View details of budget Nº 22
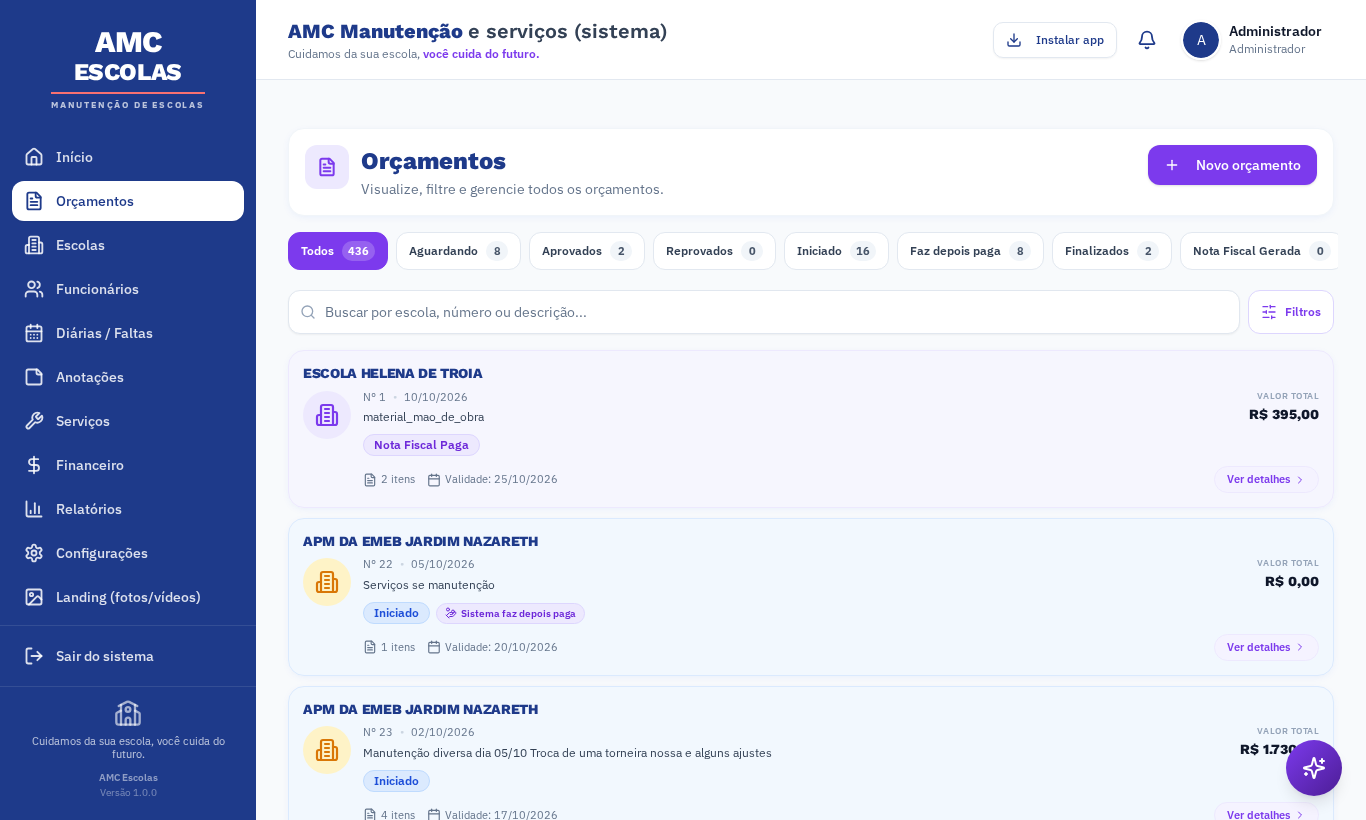This screenshot has width=1366, height=820. [x=1266, y=647]
